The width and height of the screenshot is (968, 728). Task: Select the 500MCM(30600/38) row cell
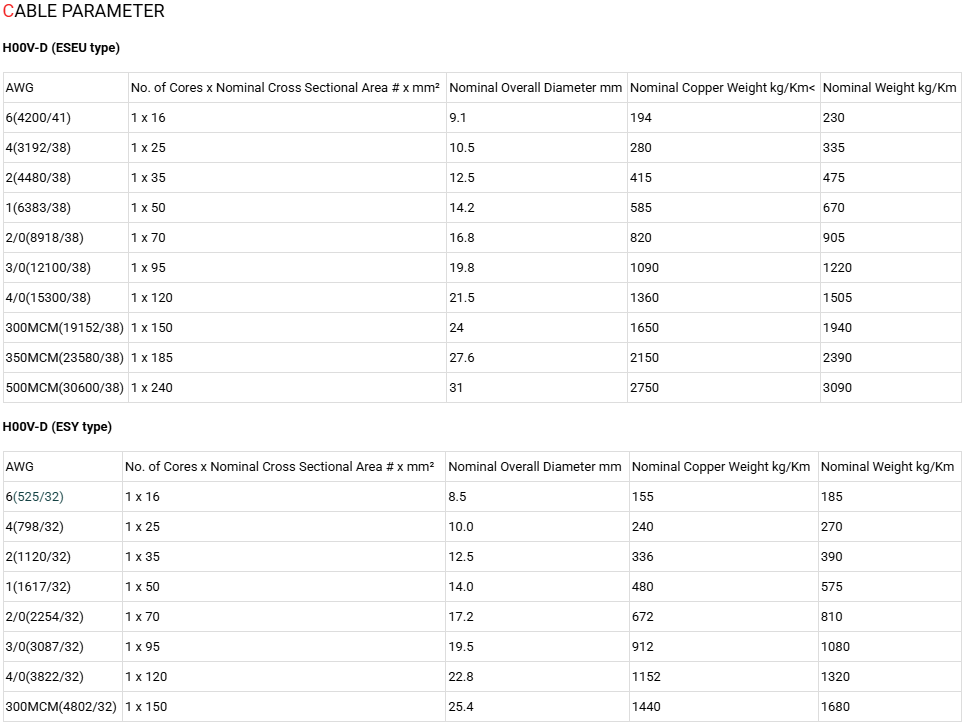click(x=66, y=388)
